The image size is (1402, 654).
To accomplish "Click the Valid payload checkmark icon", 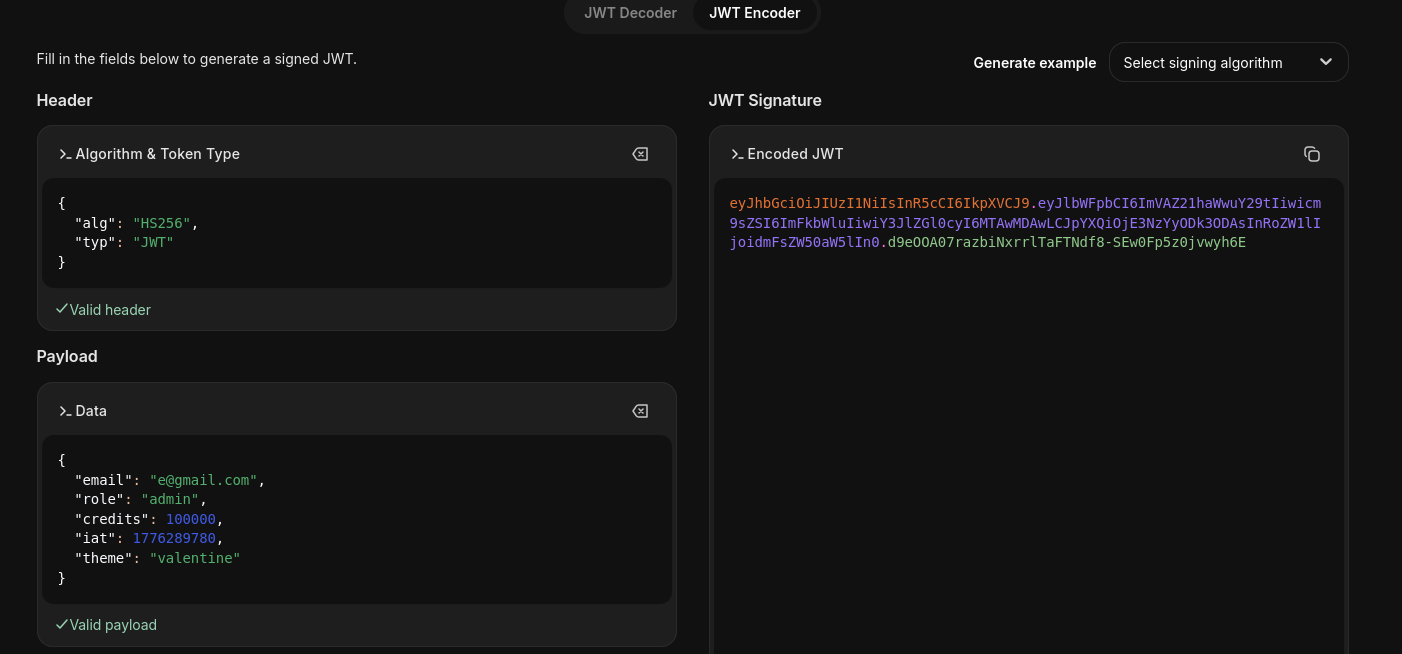I will coord(62,625).
